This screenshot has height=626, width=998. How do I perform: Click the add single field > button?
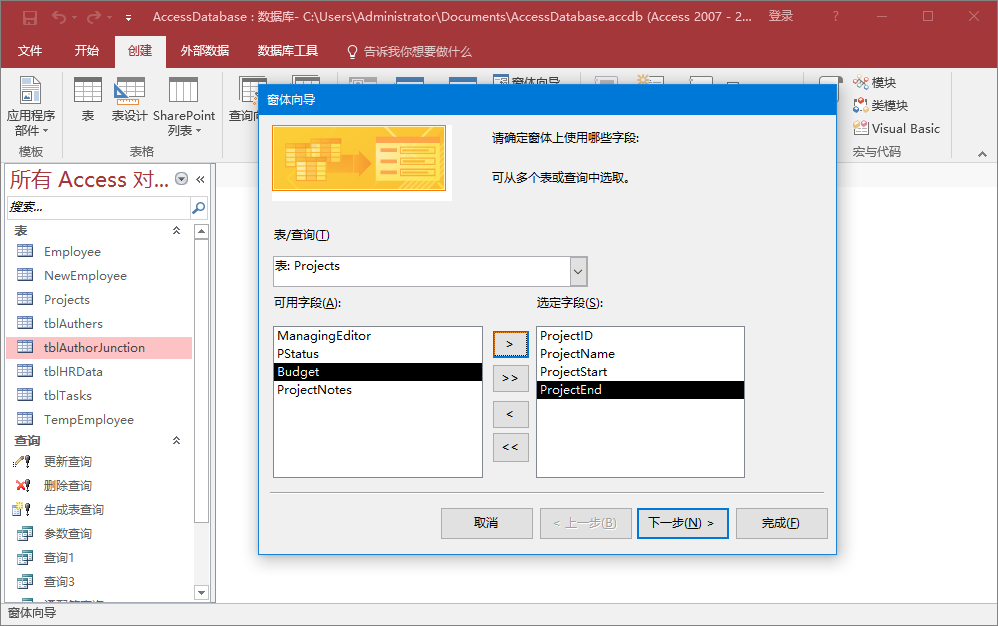pos(510,343)
